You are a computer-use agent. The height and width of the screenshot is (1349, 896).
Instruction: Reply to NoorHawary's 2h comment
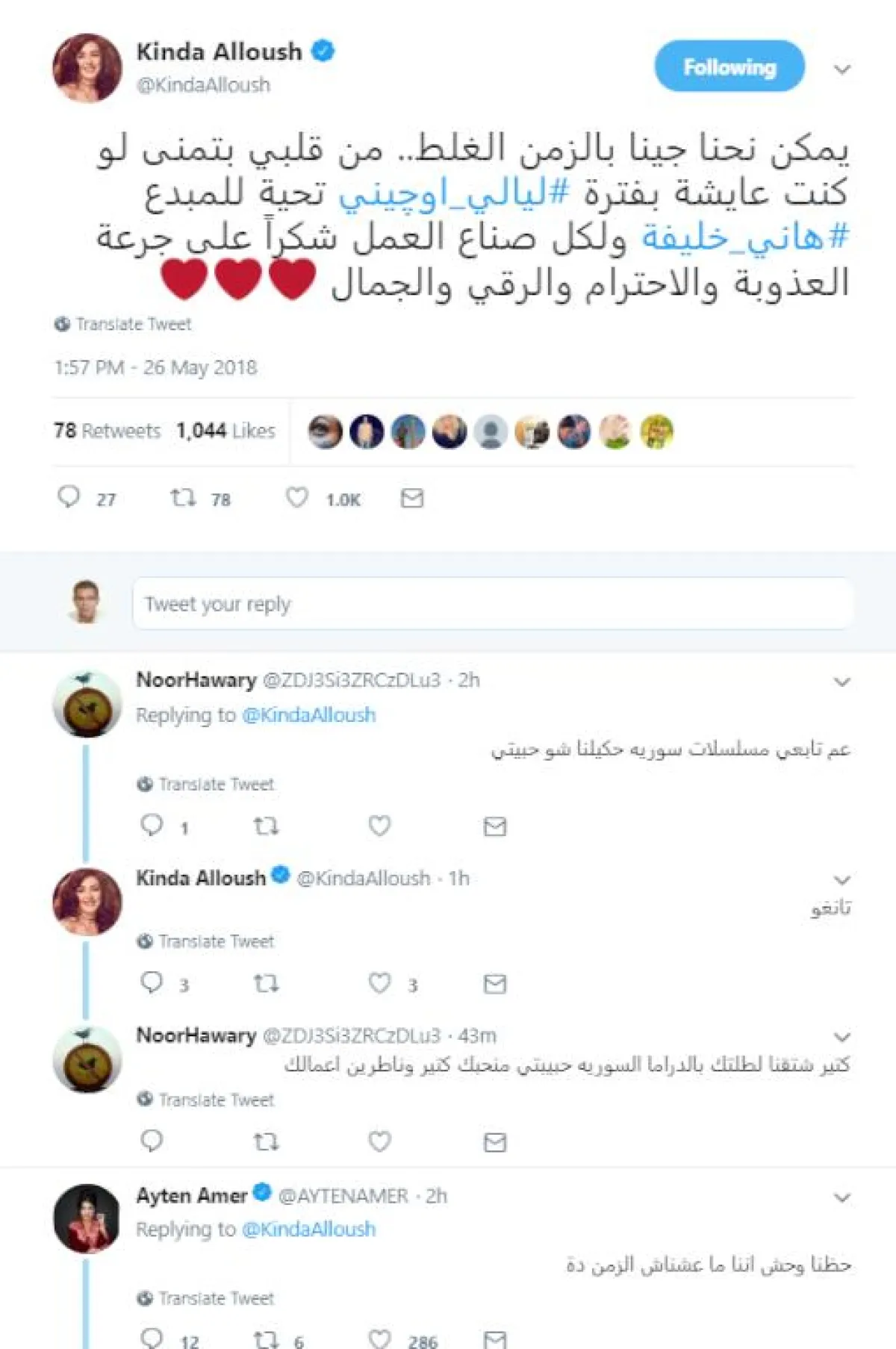[152, 825]
